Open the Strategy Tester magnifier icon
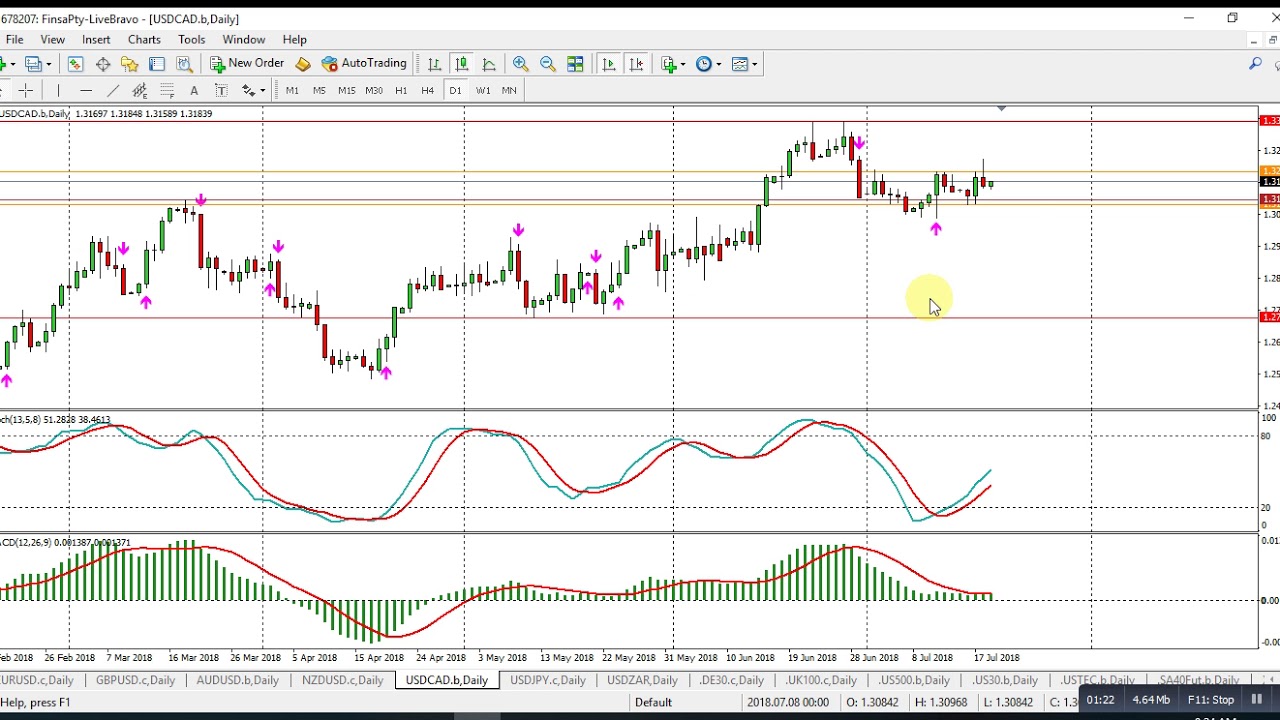This screenshot has height=720, width=1280. pyautogui.click(x=184, y=64)
